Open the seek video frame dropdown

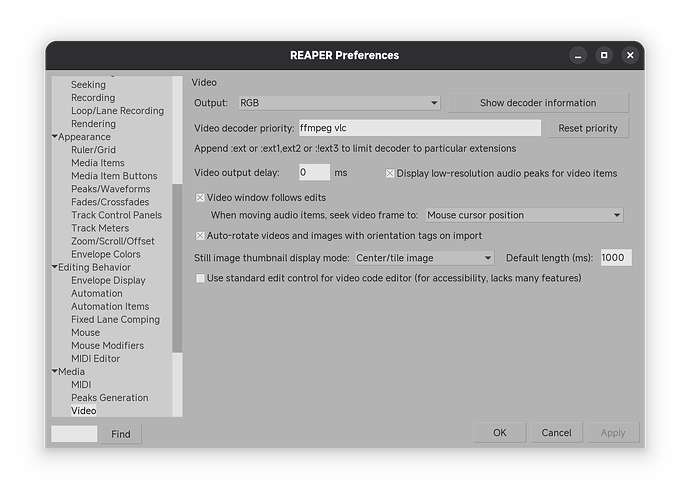(x=524, y=215)
